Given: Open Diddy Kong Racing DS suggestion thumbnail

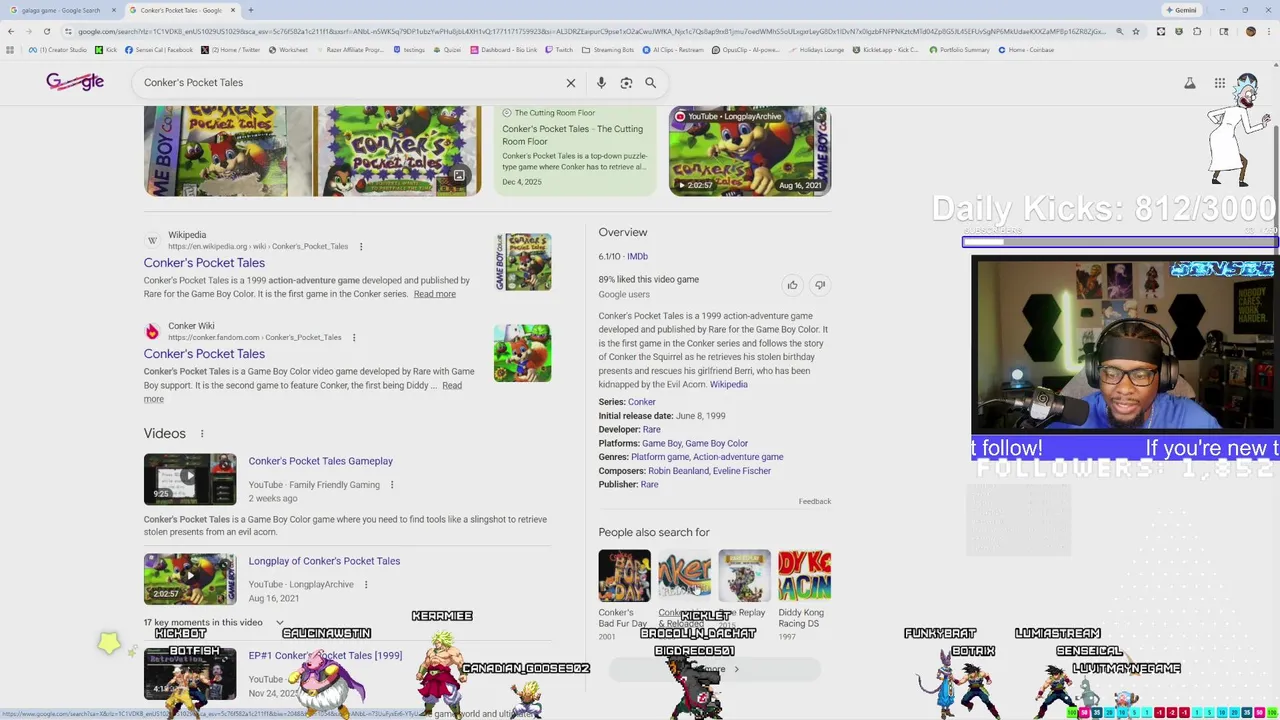Looking at the screenshot, I should point(805,575).
